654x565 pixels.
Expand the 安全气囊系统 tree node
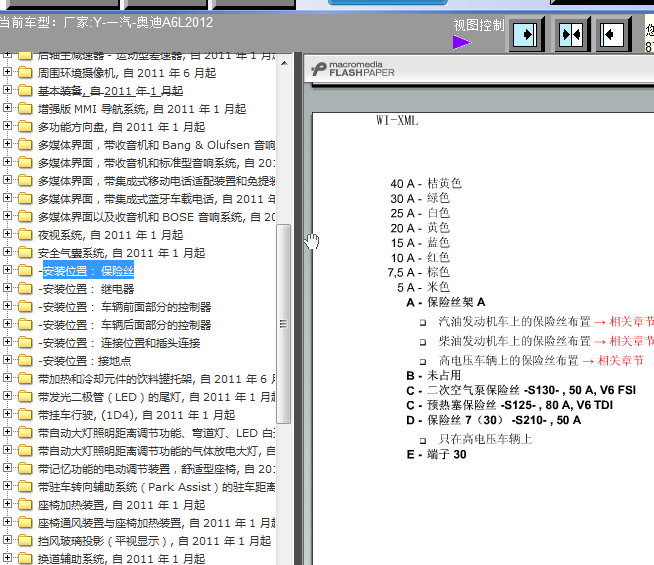click(x=8, y=253)
